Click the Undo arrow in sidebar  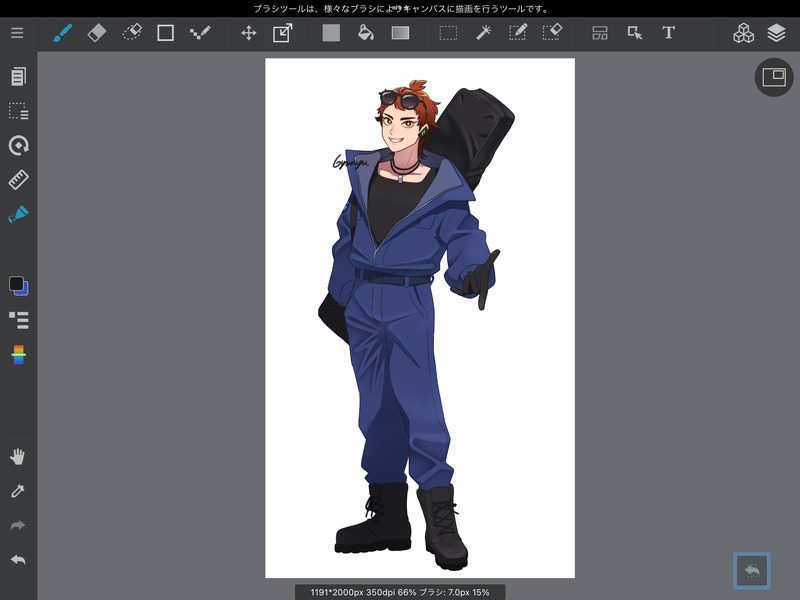[17, 560]
